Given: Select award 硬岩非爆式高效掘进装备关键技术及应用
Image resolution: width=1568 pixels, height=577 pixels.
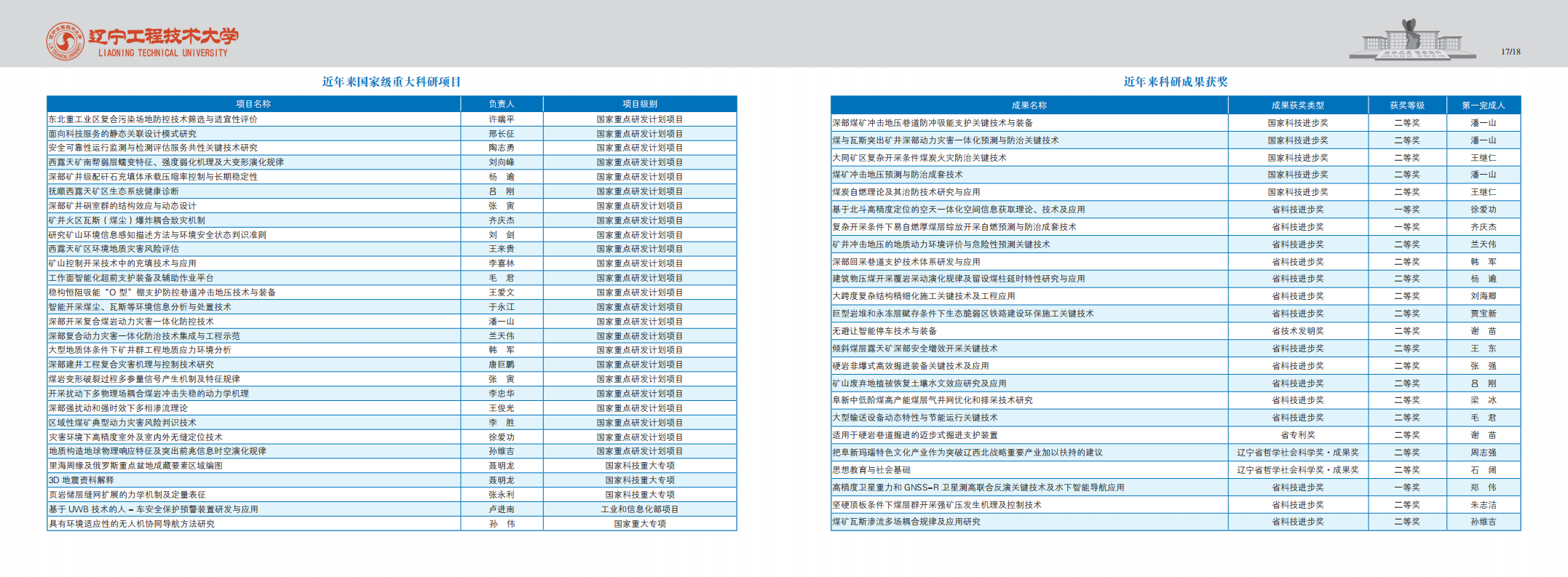Looking at the screenshot, I should (911, 366).
